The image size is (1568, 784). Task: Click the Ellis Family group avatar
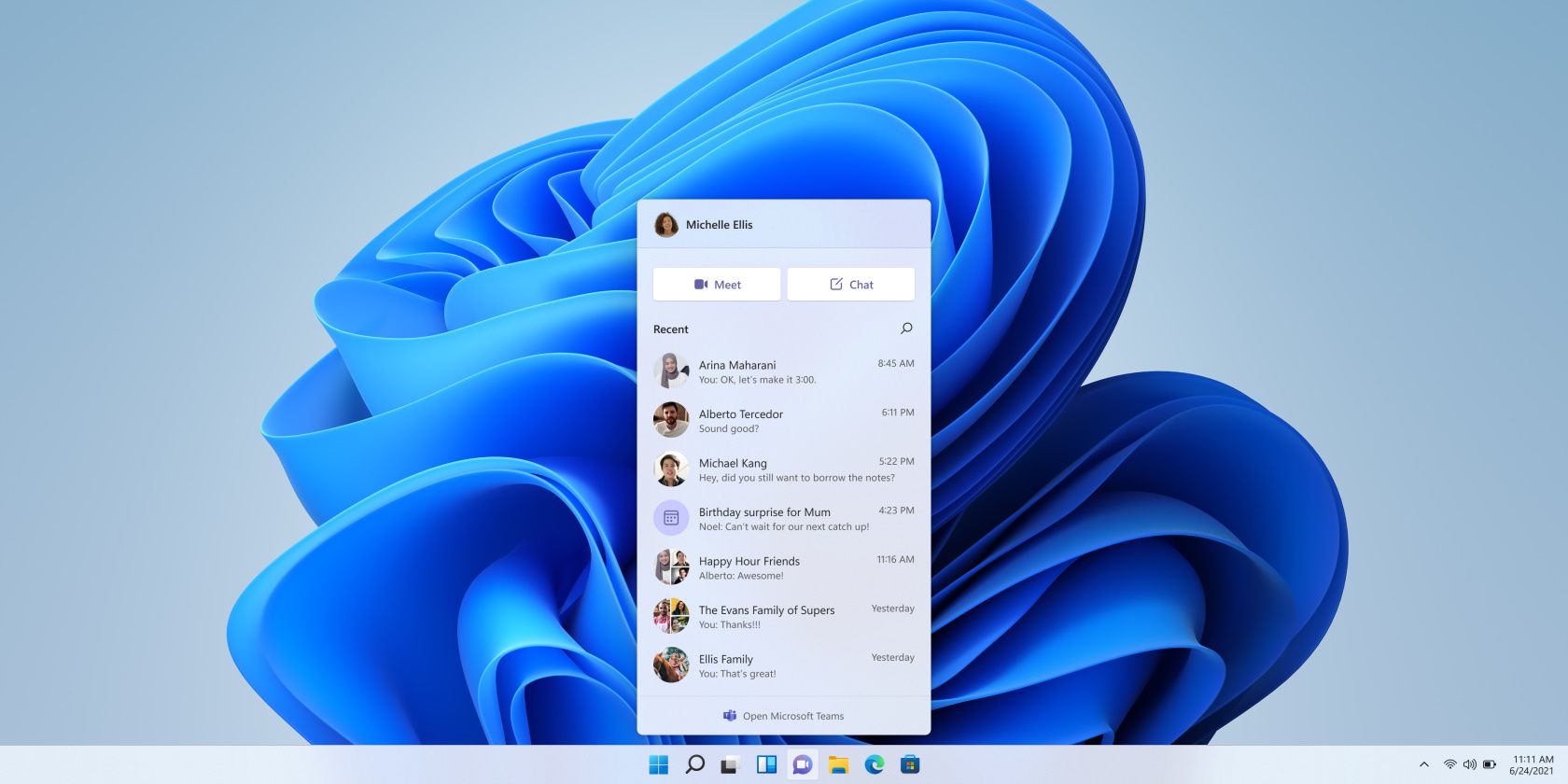click(670, 665)
